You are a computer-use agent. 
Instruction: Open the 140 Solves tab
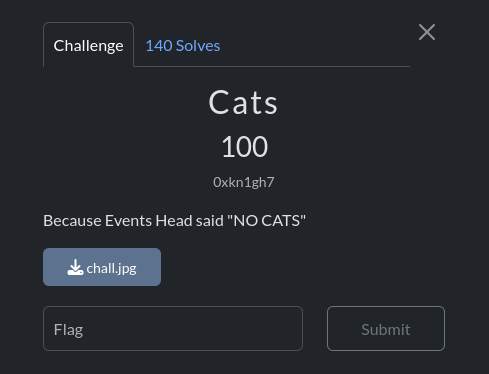click(183, 46)
